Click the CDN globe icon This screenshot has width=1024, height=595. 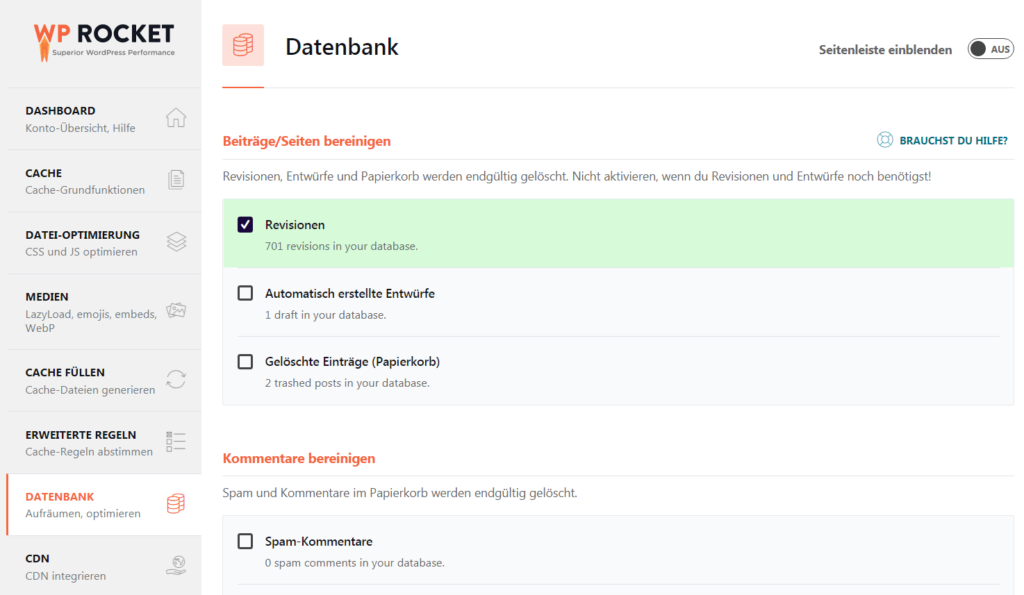click(x=176, y=564)
